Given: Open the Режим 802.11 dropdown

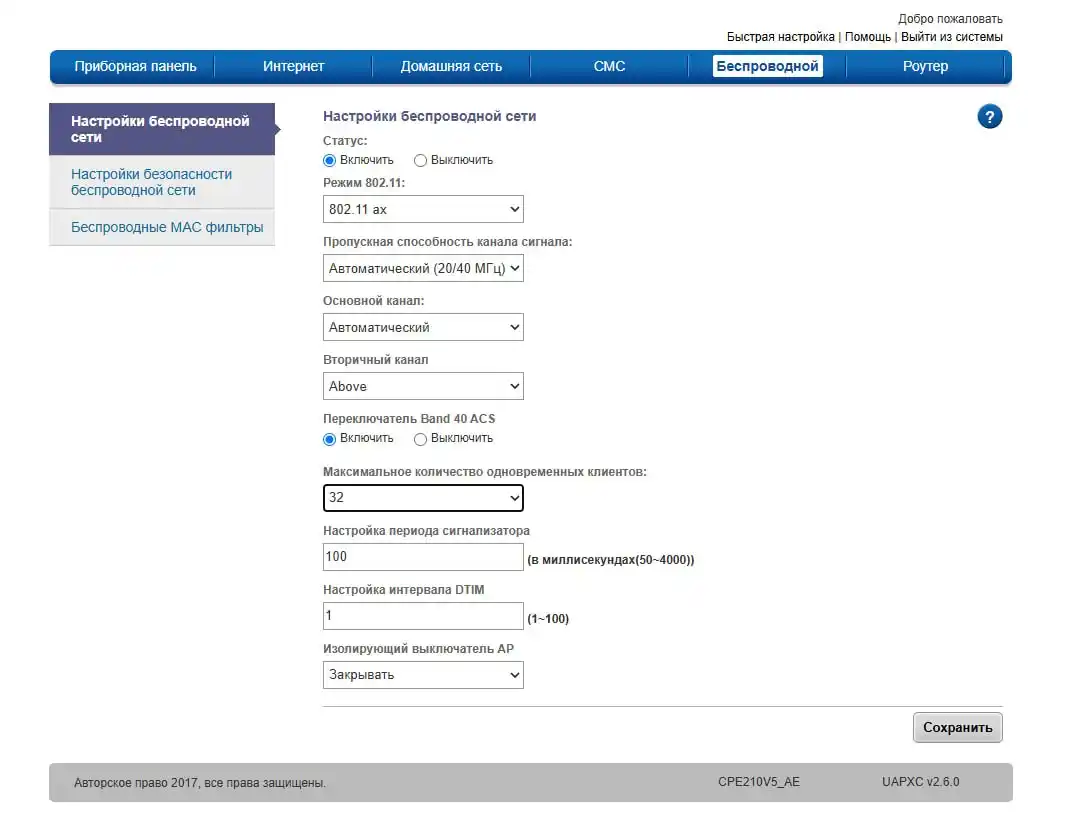Looking at the screenshot, I should click(423, 209).
